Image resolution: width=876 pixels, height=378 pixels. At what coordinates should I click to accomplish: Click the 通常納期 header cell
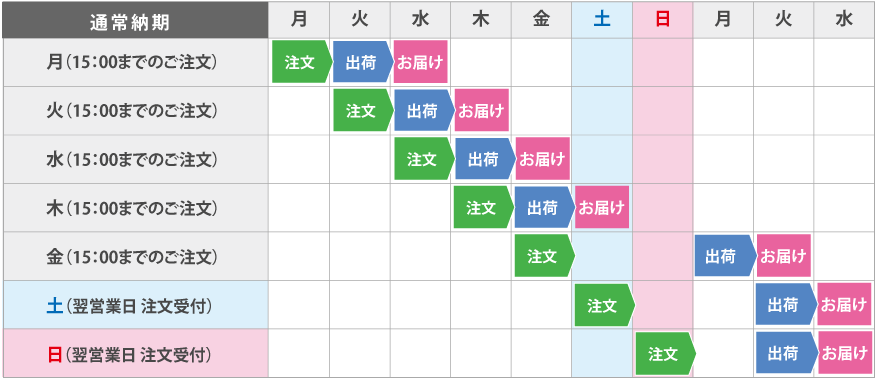point(135,21)
